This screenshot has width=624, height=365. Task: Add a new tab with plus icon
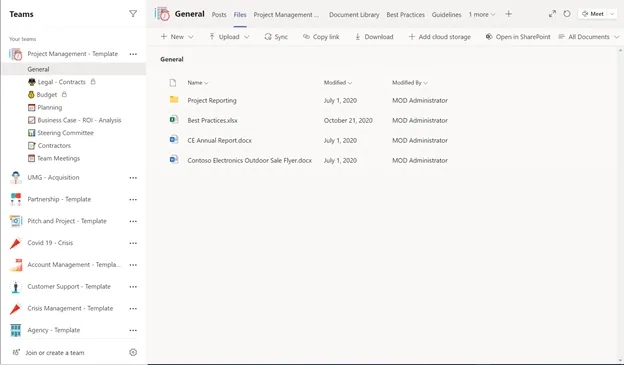509,14
